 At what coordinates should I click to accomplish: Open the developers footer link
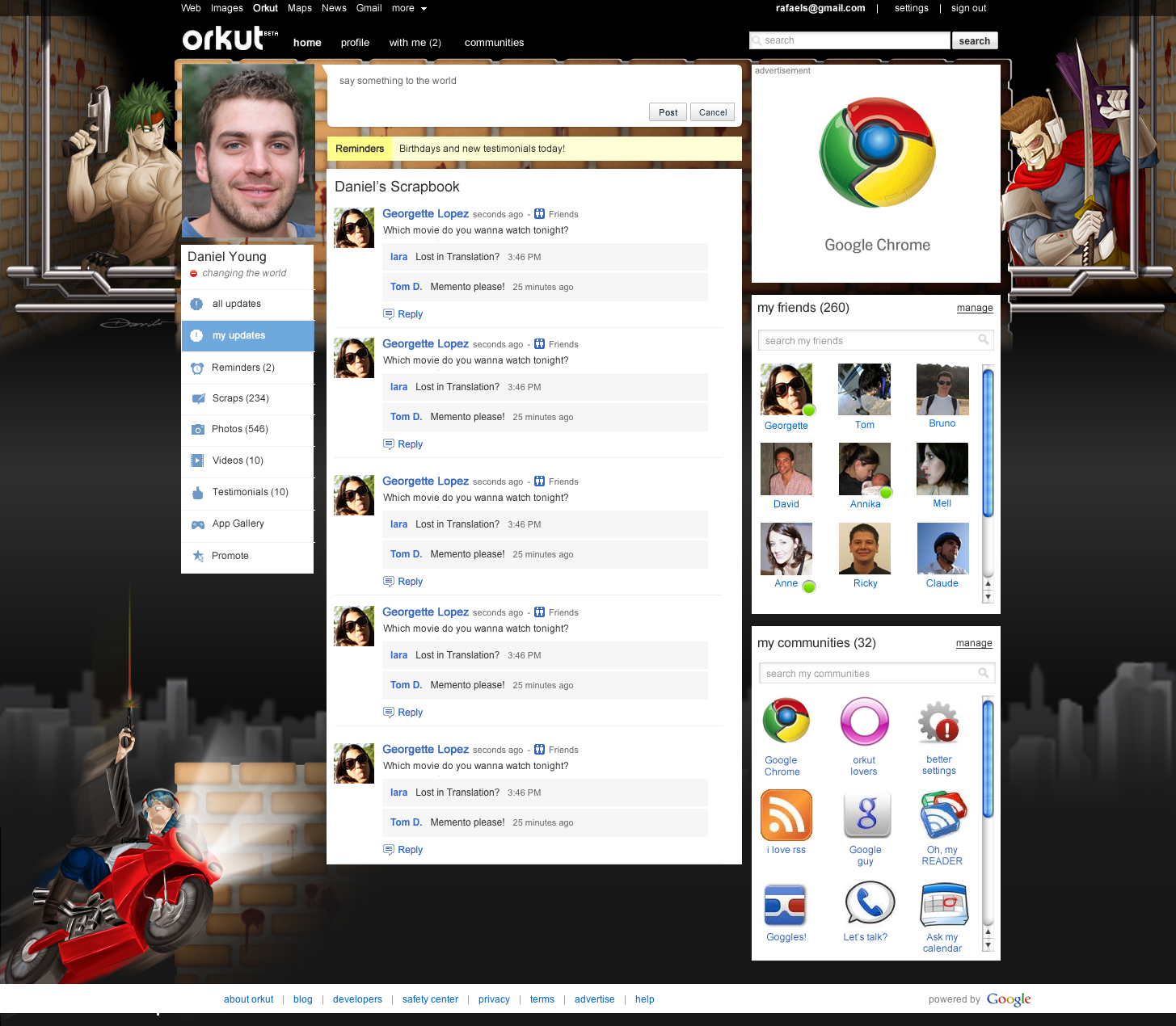click(357, 999)
